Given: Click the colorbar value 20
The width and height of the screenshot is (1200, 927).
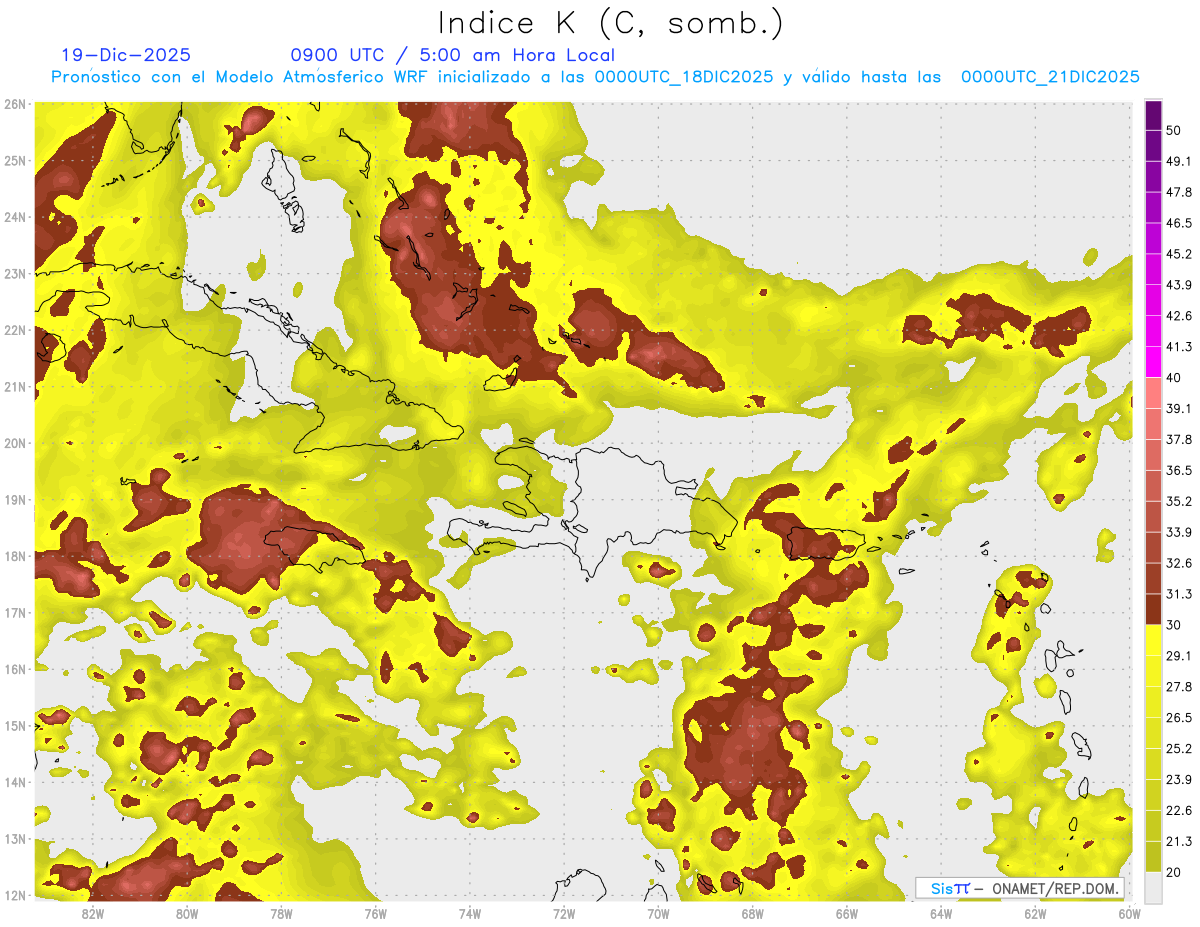Looking at the screenshot, I should 1174,872.
